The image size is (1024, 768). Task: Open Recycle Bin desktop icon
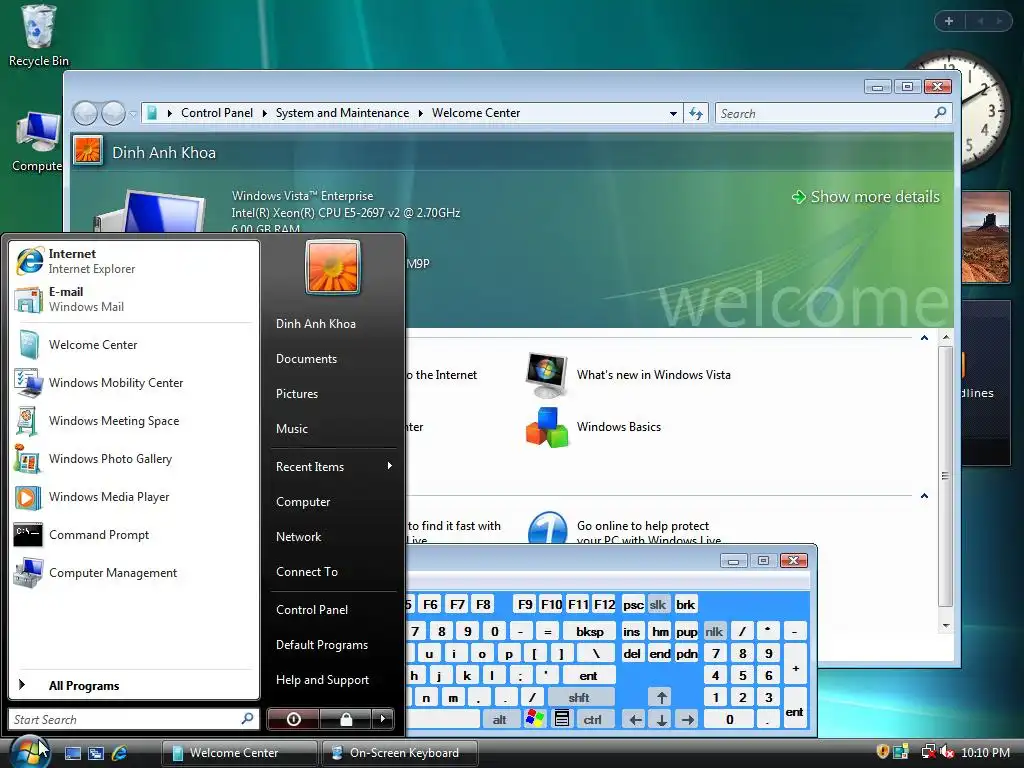(38, 35)
